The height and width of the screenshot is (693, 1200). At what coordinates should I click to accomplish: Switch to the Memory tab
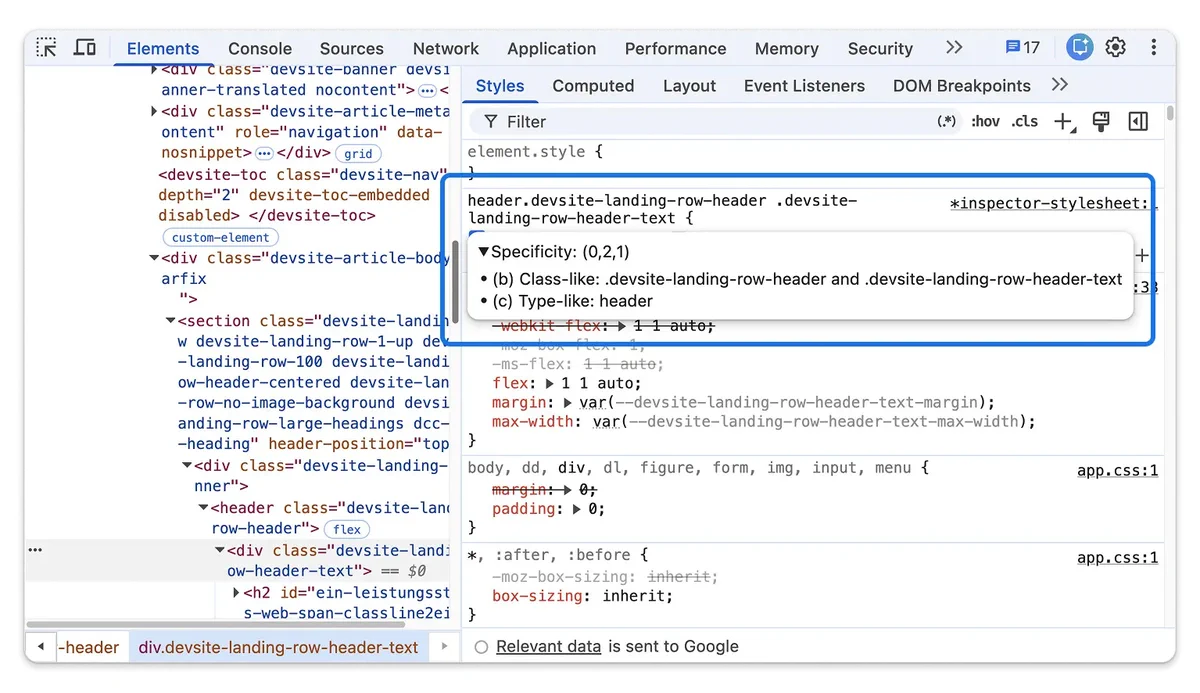tap(787, 48)
